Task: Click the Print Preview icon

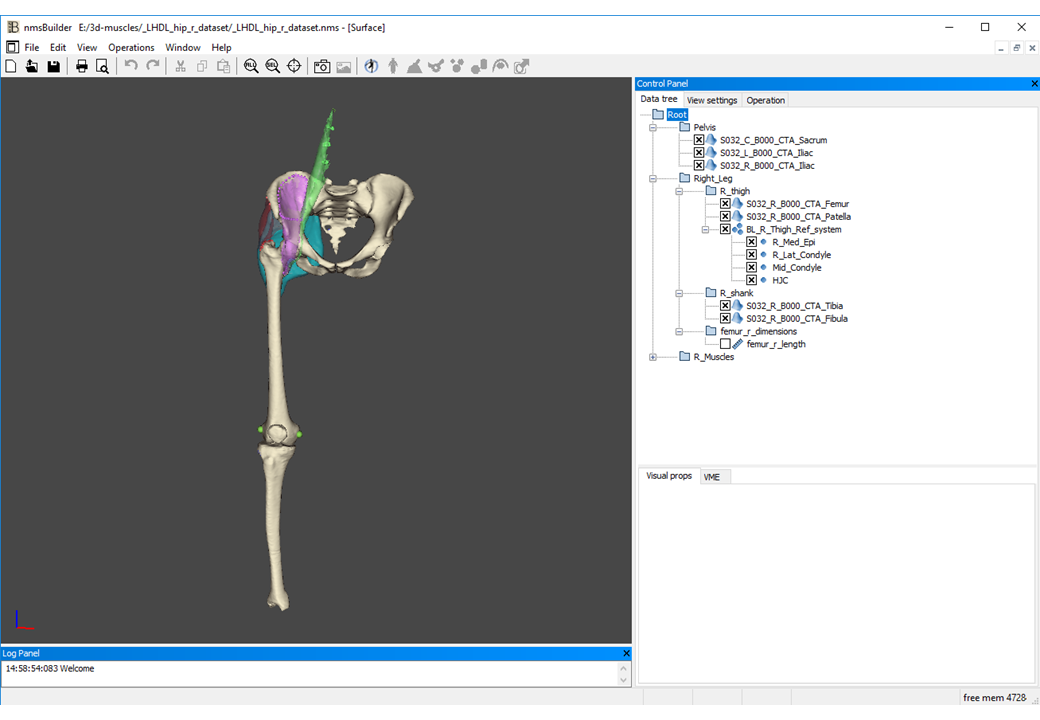Action: (103, 67)
